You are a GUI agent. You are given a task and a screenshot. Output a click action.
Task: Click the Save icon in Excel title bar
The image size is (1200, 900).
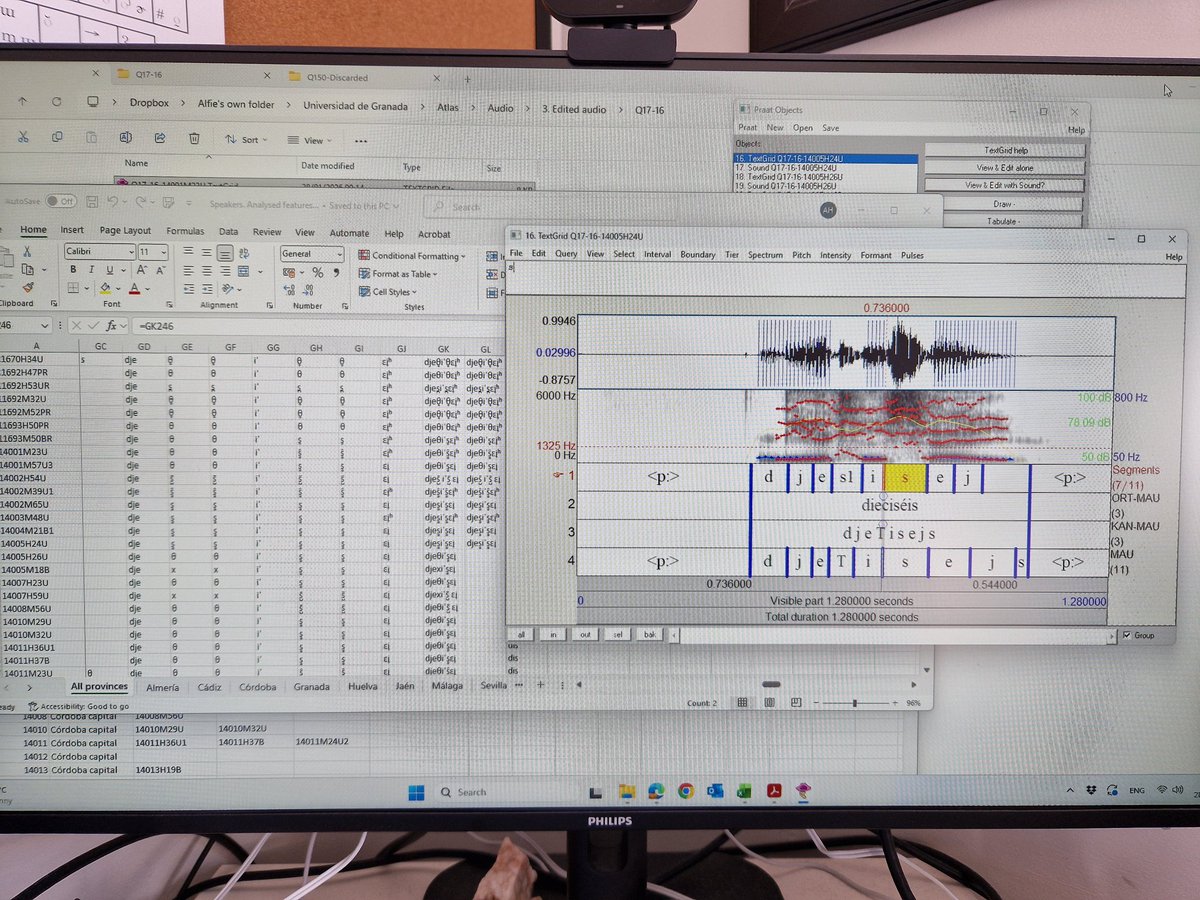92,202
